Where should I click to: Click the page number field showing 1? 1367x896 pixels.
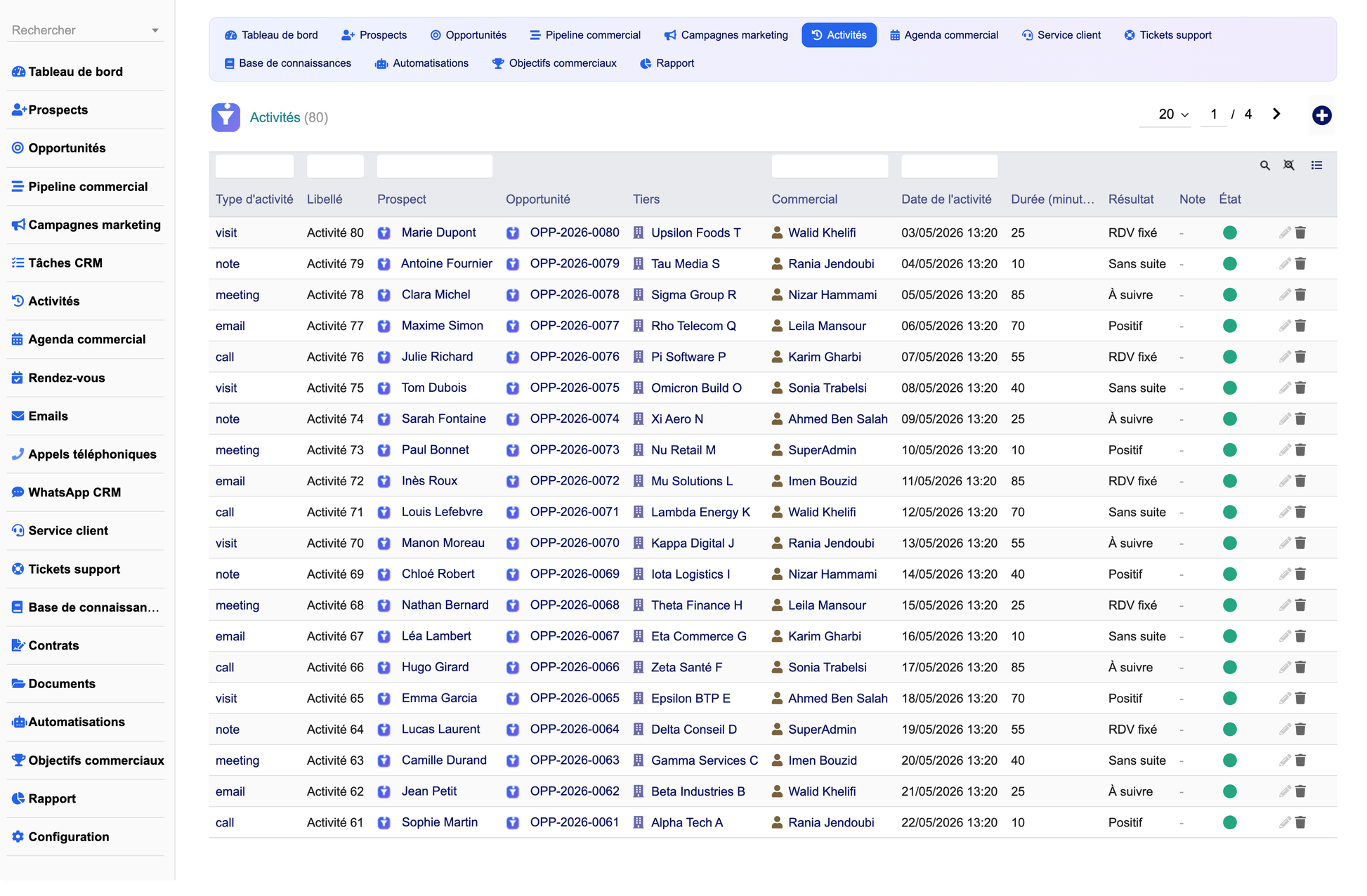click(1214, 114)
